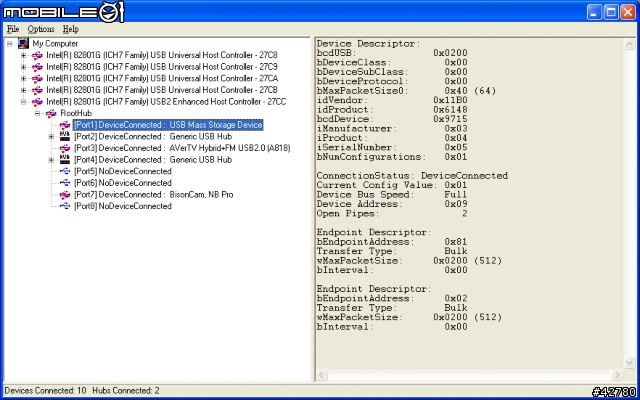Click the Devices Connected: 10 status text
This screenshot has height=400, width=640.
point(45,391)
